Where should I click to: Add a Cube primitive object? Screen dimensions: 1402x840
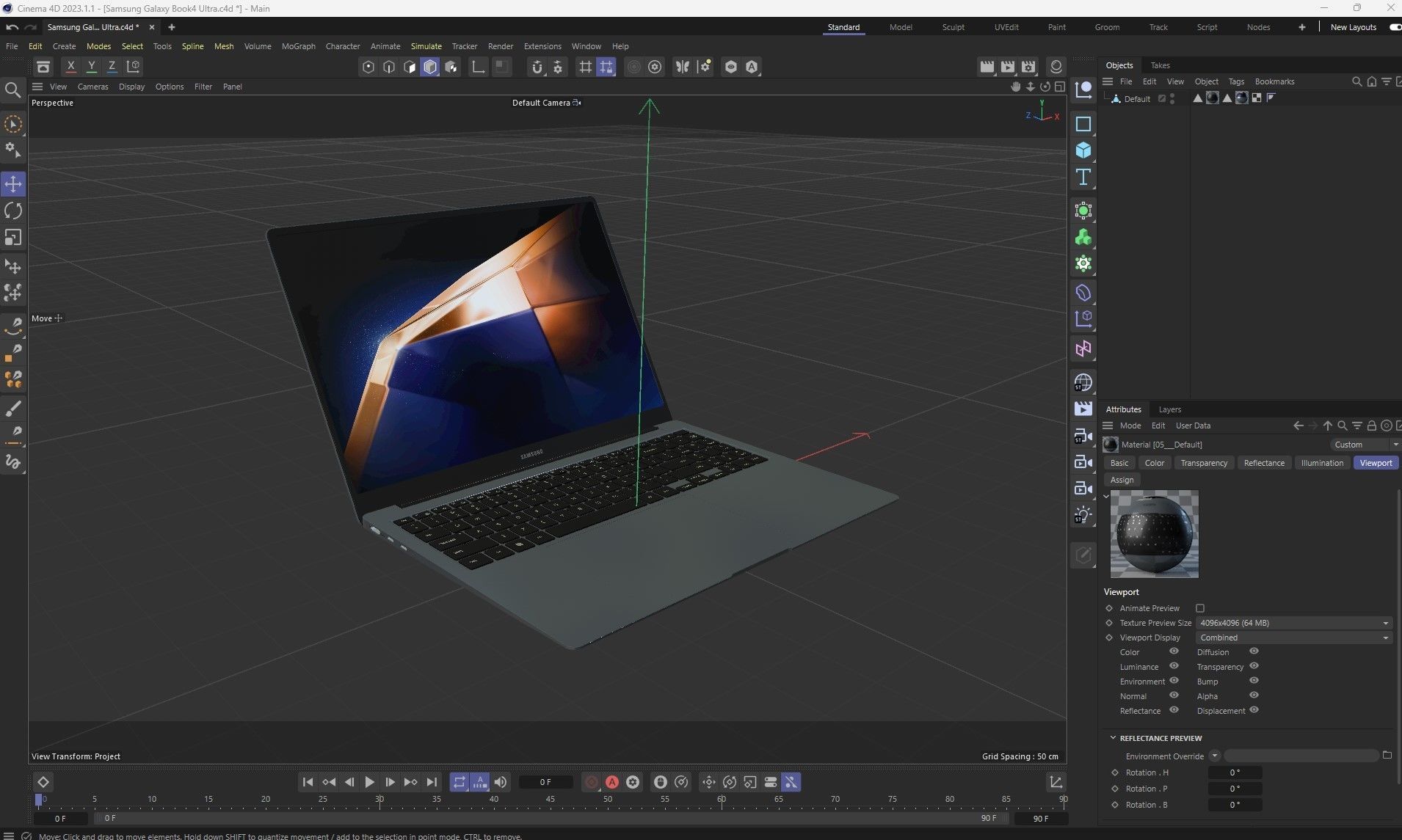[x=1083, y=150]
